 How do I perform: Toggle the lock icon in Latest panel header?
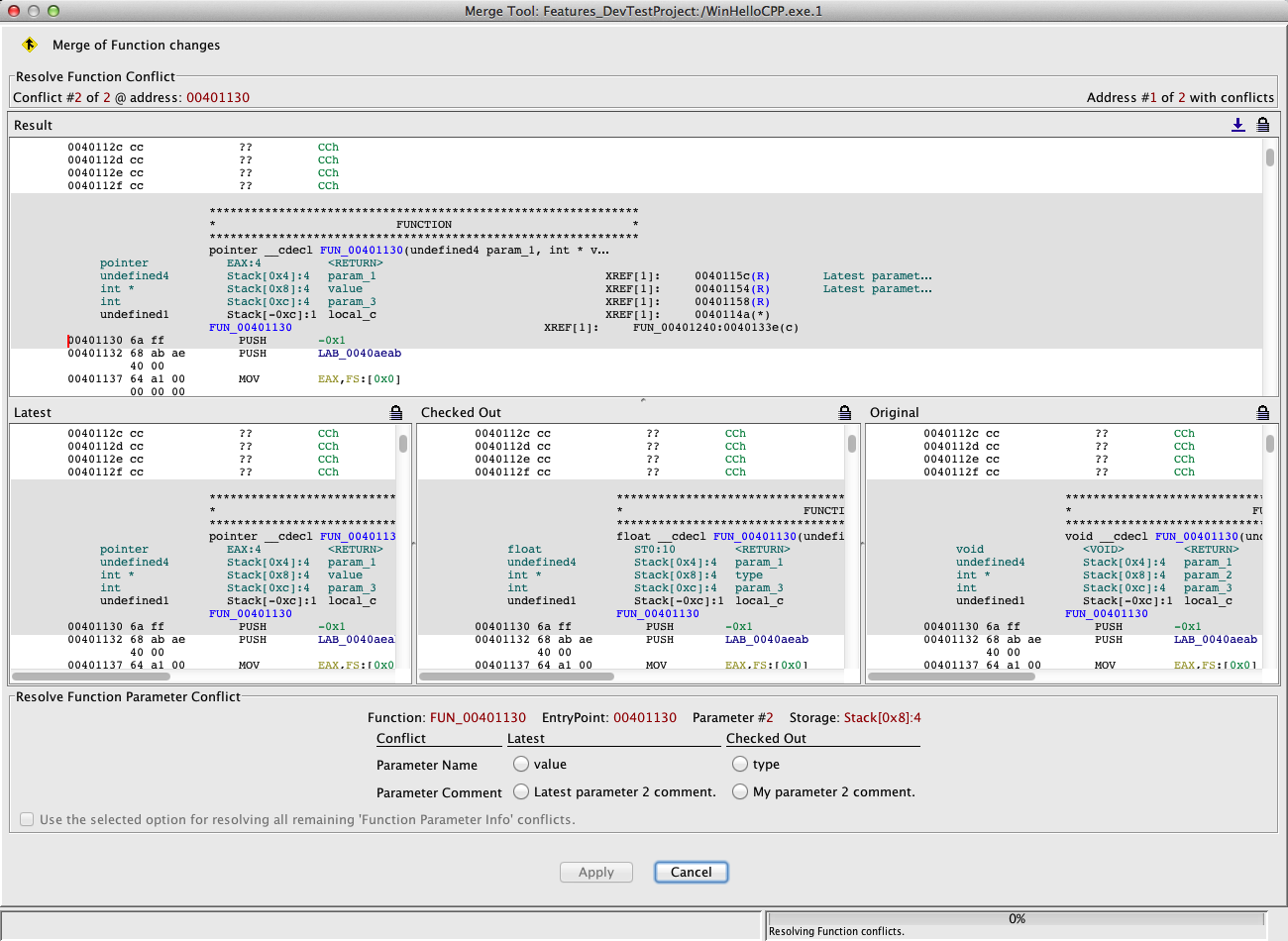click(396, 413)
